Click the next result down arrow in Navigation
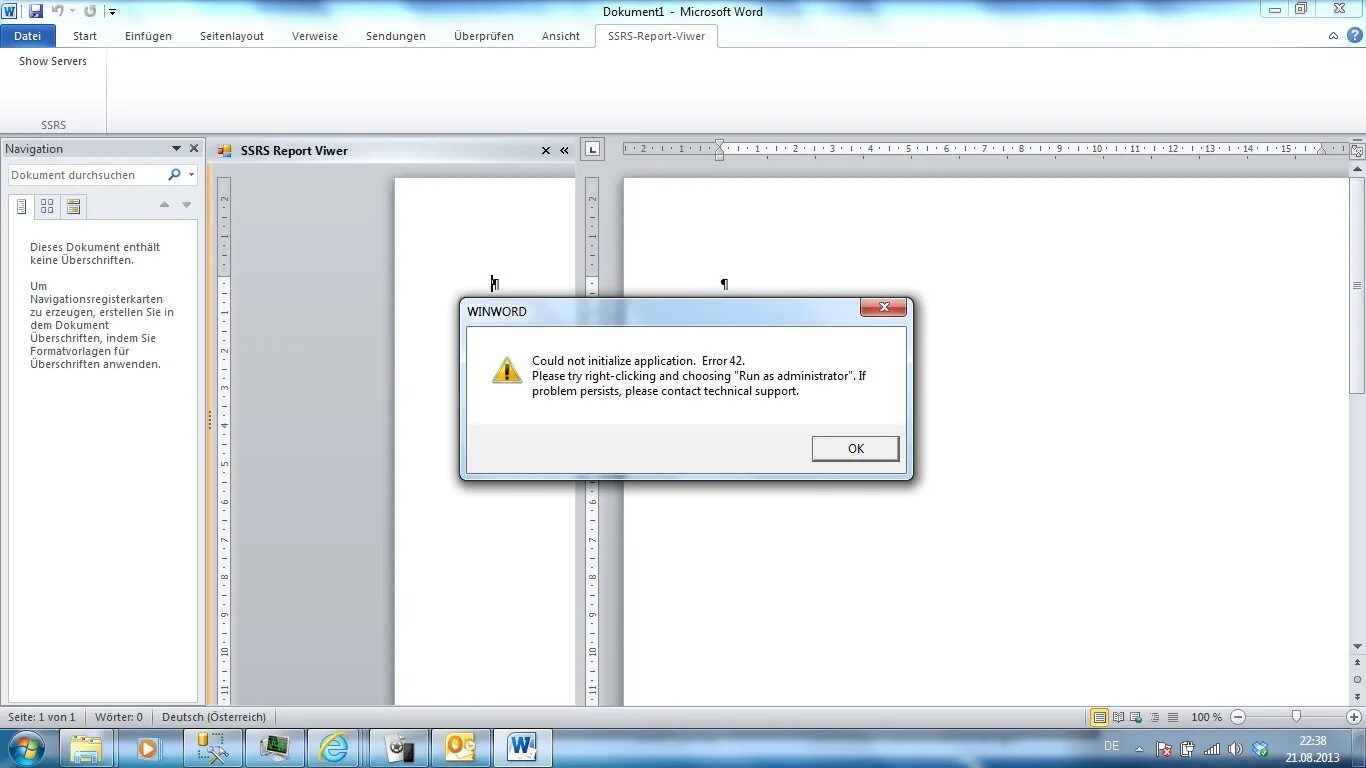Image resolution: width=1366 pixels, height=768 pixels. (186, 205)
